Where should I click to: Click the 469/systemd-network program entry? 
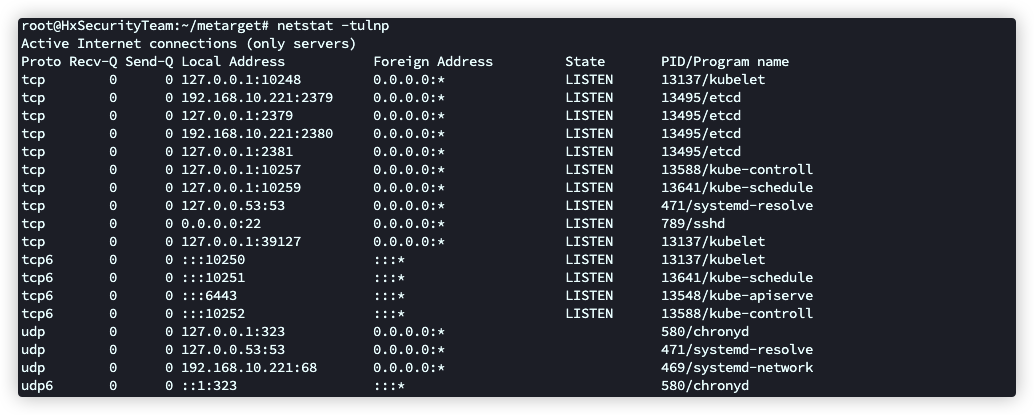[x=737, y=367]
